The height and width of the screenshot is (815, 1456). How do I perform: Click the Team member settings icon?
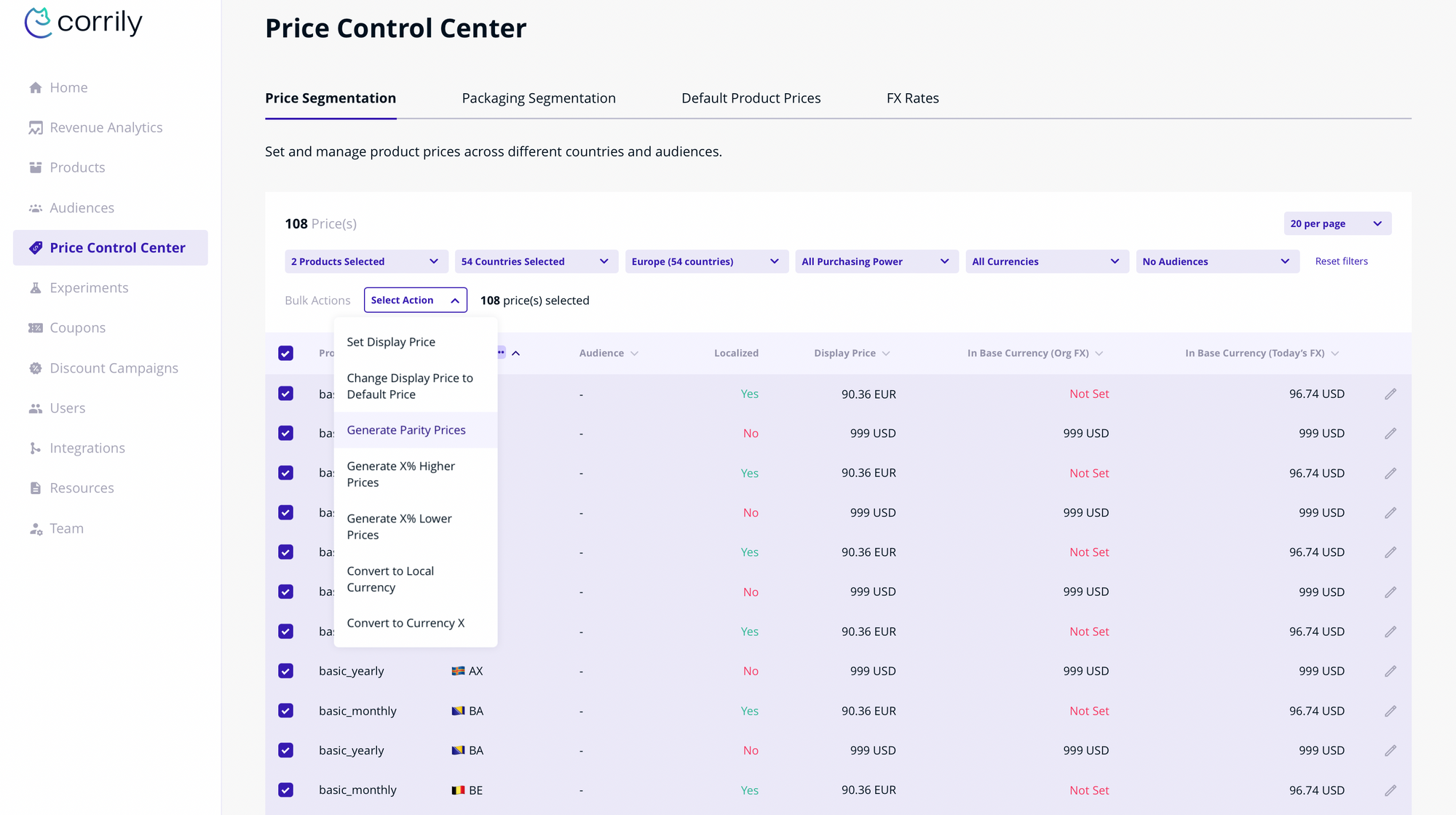click(x=35, y=529)
